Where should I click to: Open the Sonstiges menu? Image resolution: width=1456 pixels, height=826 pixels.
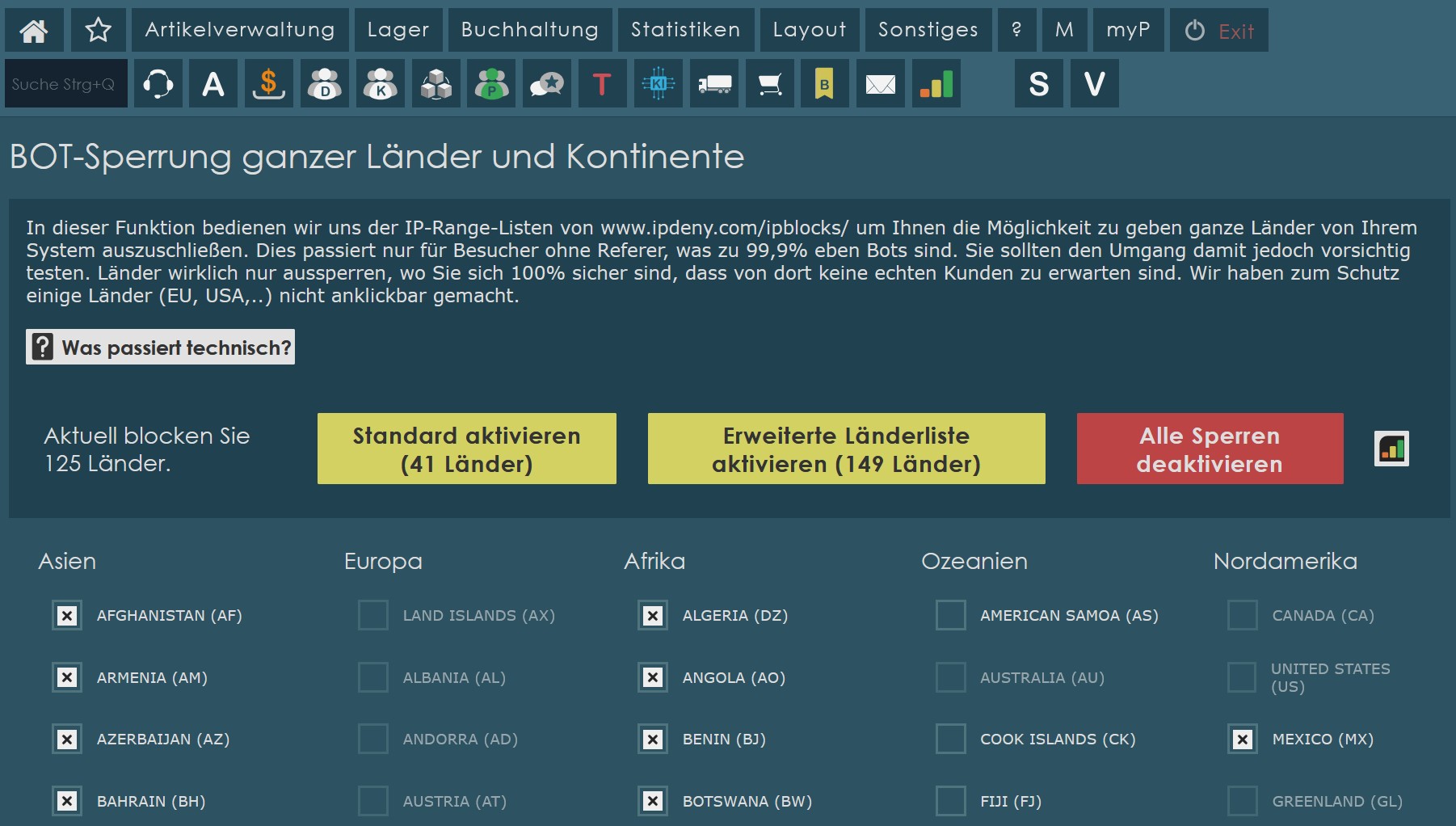pyautogui.click(x=928, y=30)
